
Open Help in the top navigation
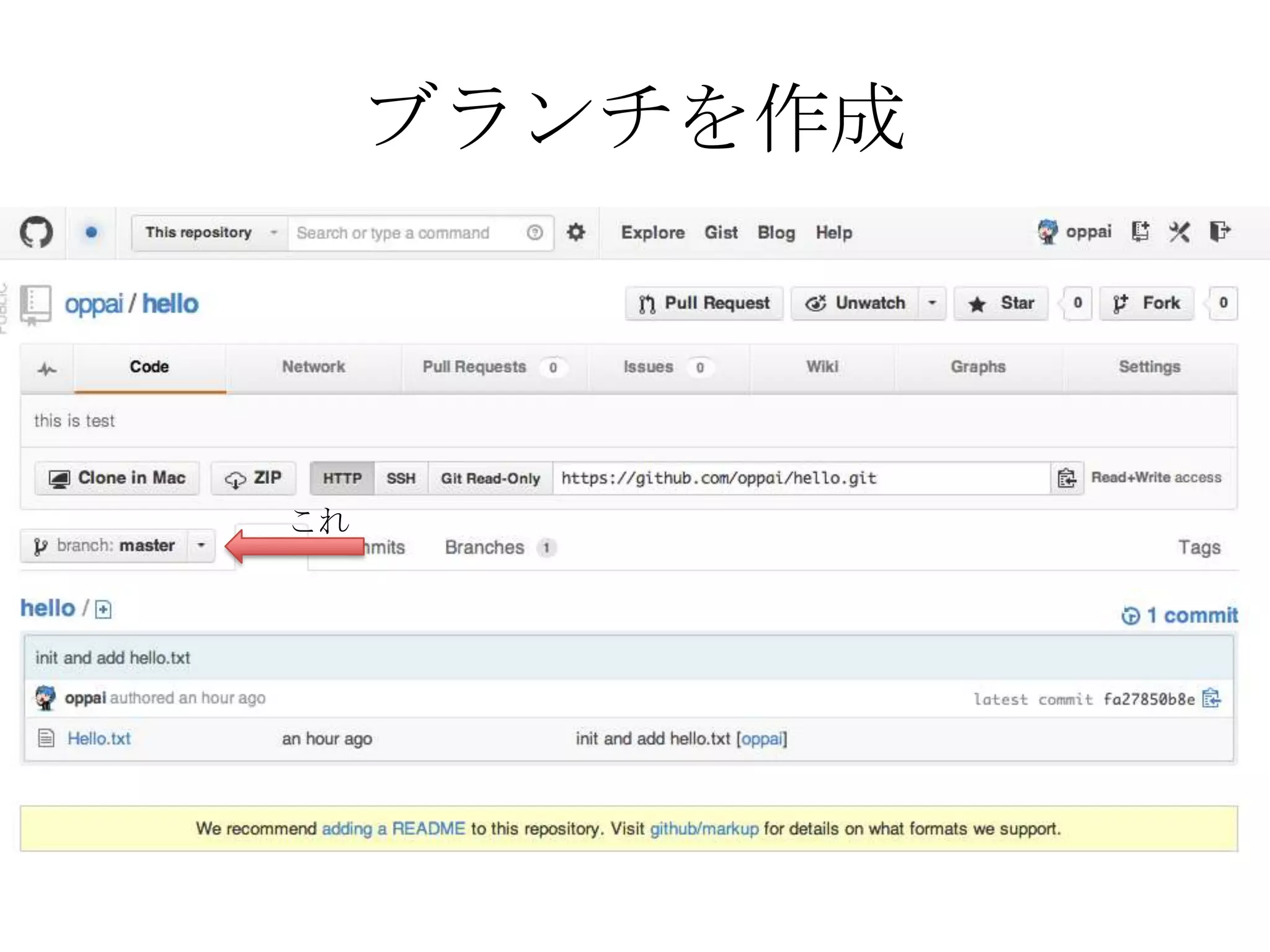pyautogui.click(x=834, y=232)
